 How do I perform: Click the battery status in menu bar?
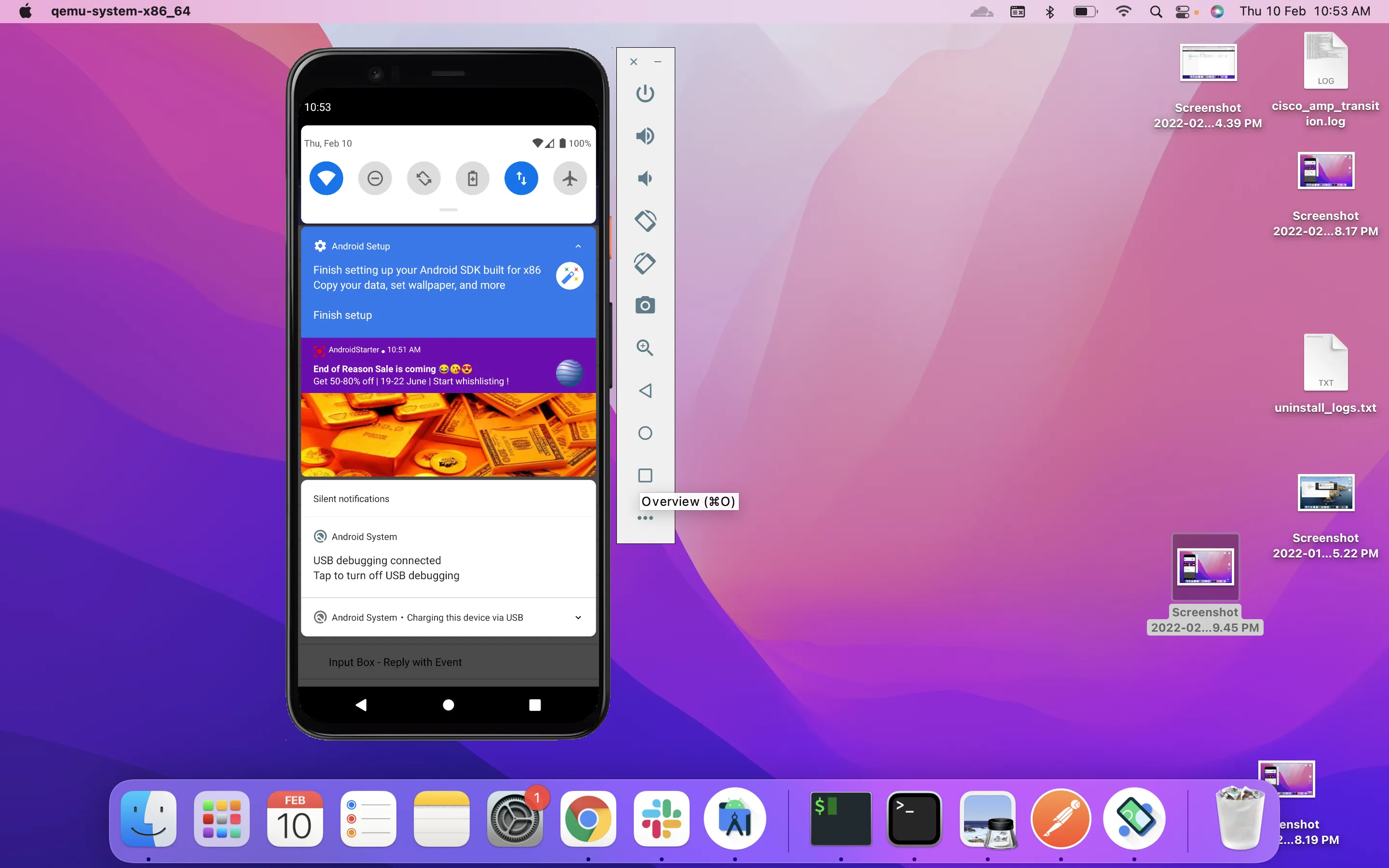pyautogui.click(x=1085, y=12)
